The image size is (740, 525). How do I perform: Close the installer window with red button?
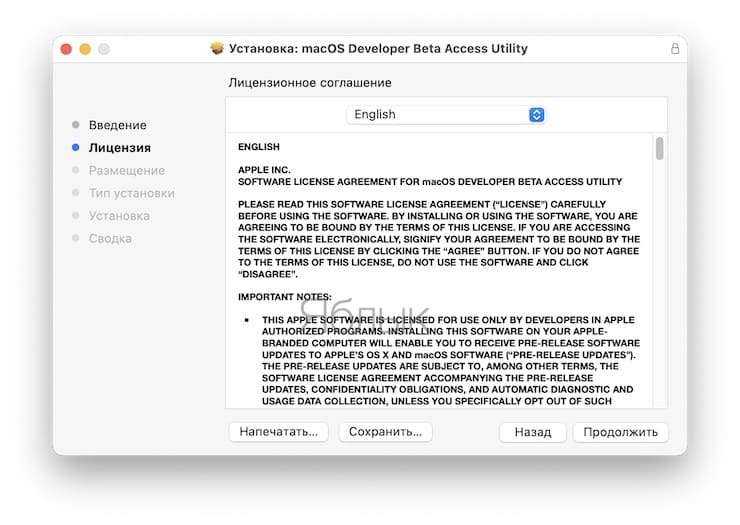[66, 49]
